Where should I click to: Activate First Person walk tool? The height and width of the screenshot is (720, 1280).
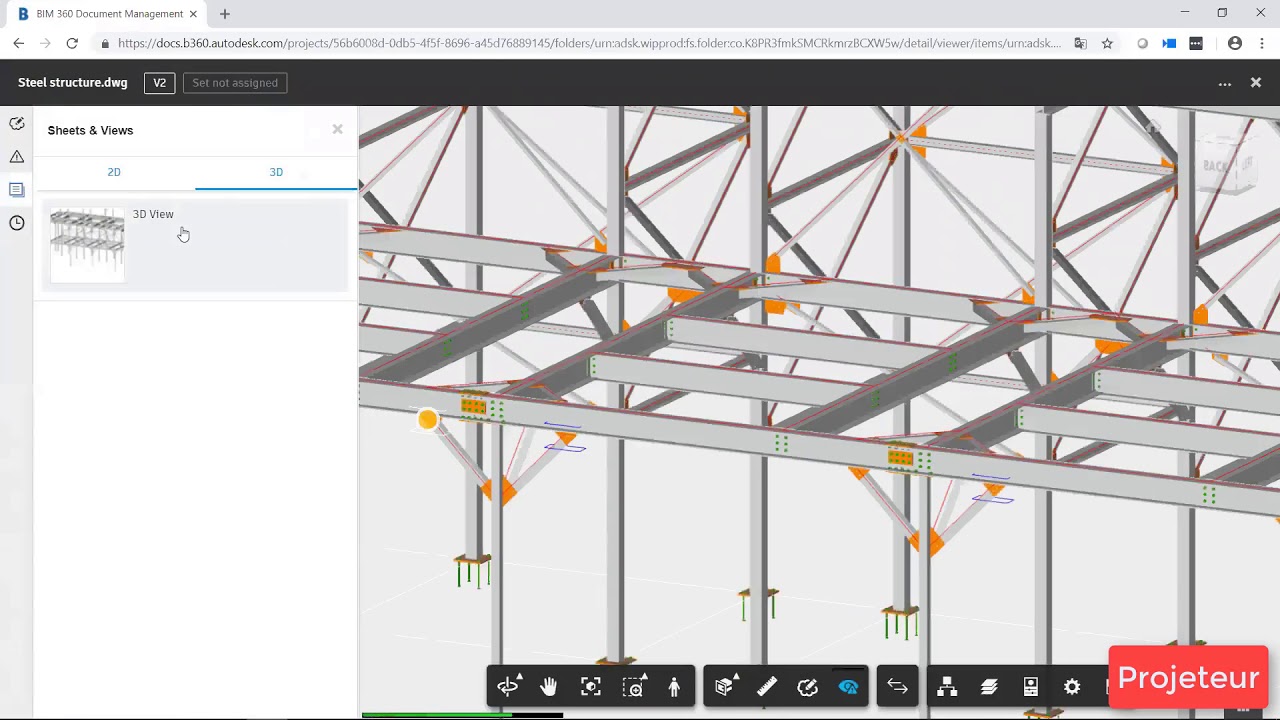[x=674, y=687]
